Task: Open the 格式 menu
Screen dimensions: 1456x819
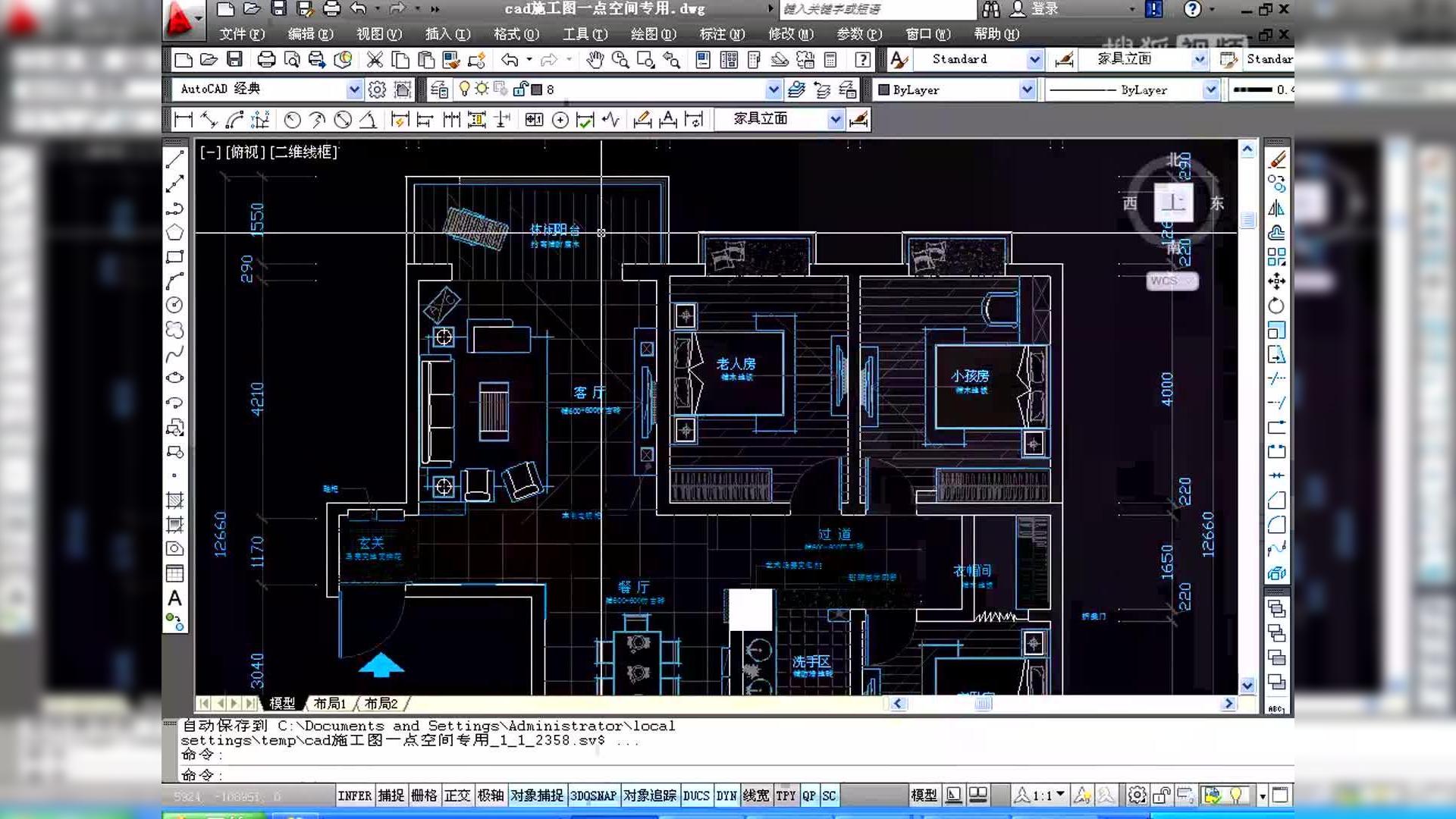Action: click(x=516, y=34)
